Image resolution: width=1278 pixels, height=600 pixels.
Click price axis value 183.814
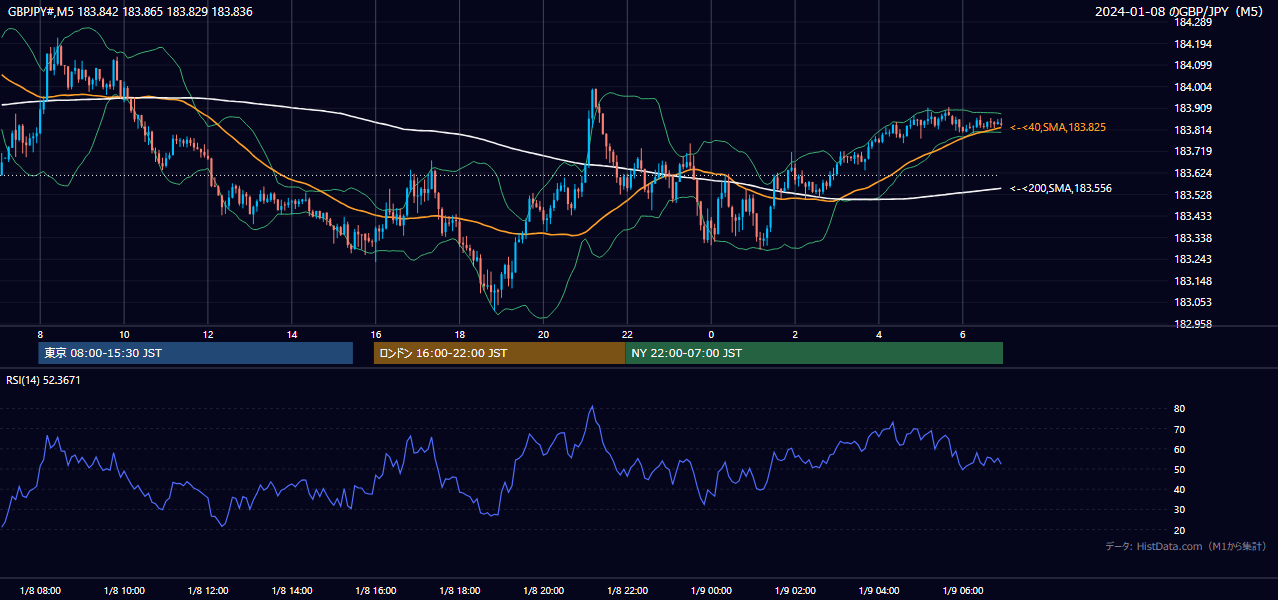click(x=1193, y=130)
